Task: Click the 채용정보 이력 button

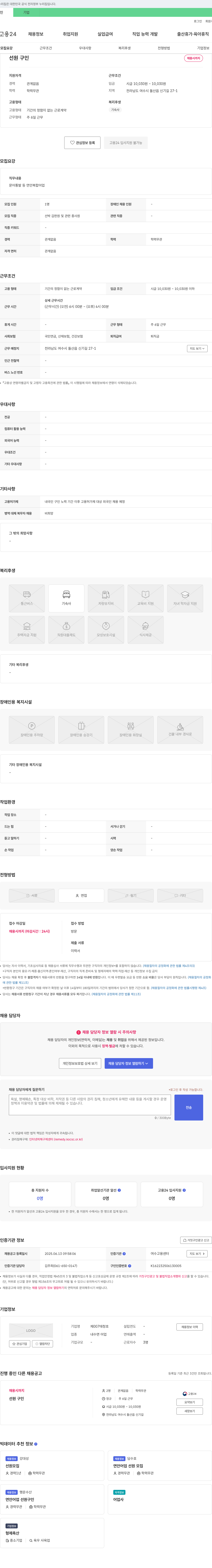Action: (x=189, y=1327)
